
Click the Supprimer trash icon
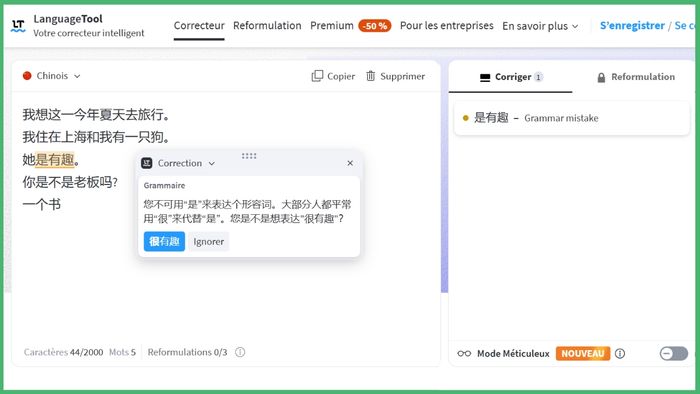(371, 76)
